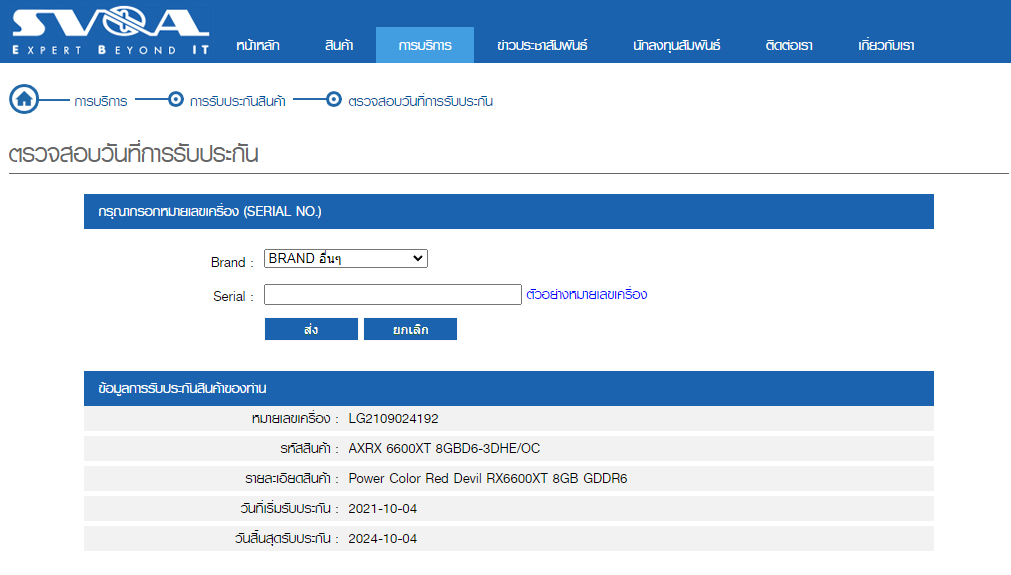Click the วันสิ้นสุดรับประกัน label
1011x575 pixels.
[x=286, y=538]
